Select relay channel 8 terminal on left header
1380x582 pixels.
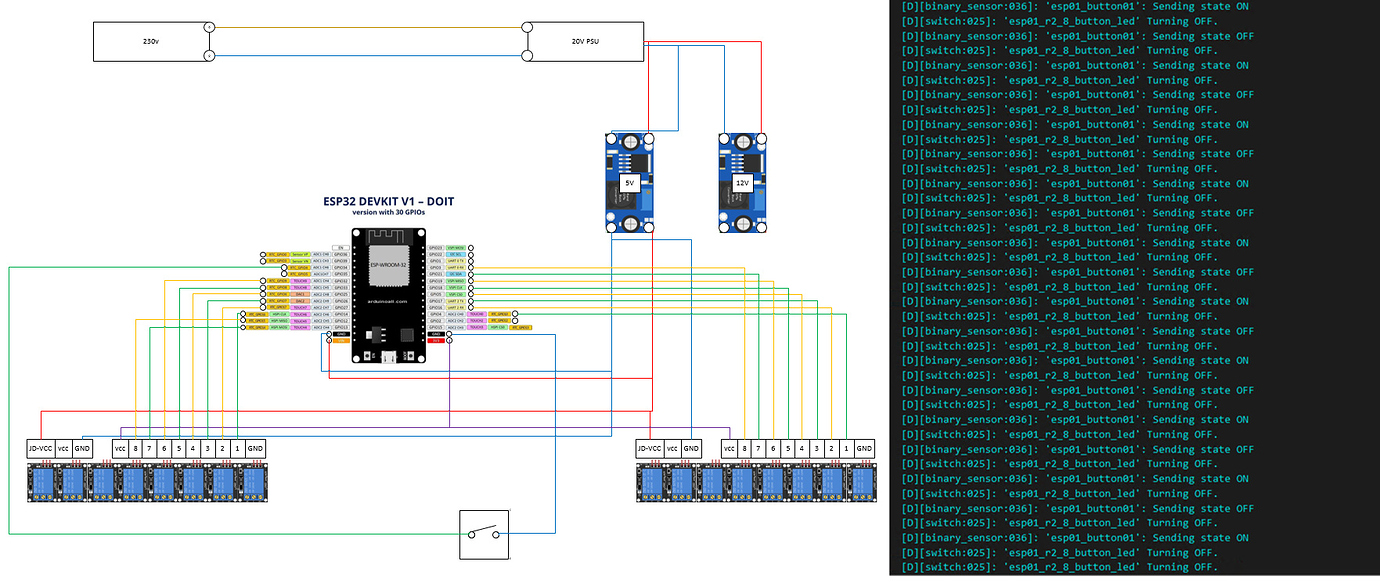[x=133, y=448]
